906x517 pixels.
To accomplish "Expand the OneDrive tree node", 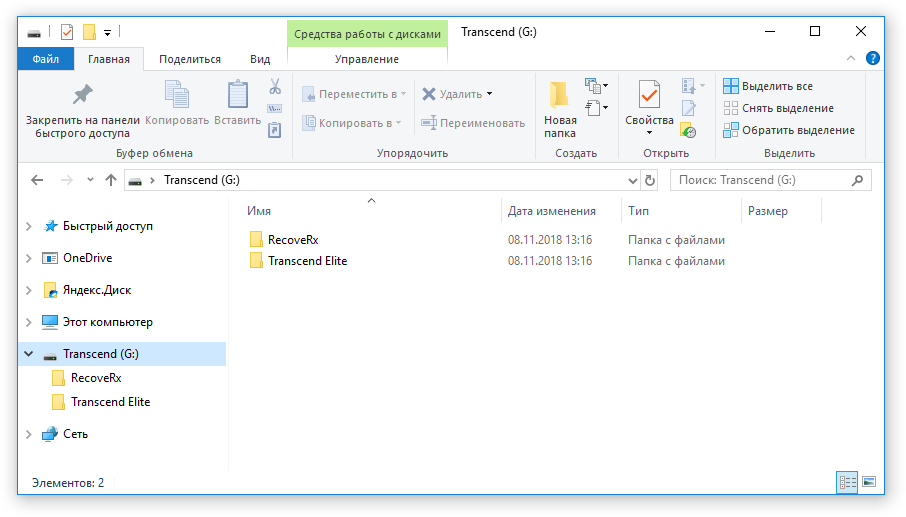I will [28, 258].
